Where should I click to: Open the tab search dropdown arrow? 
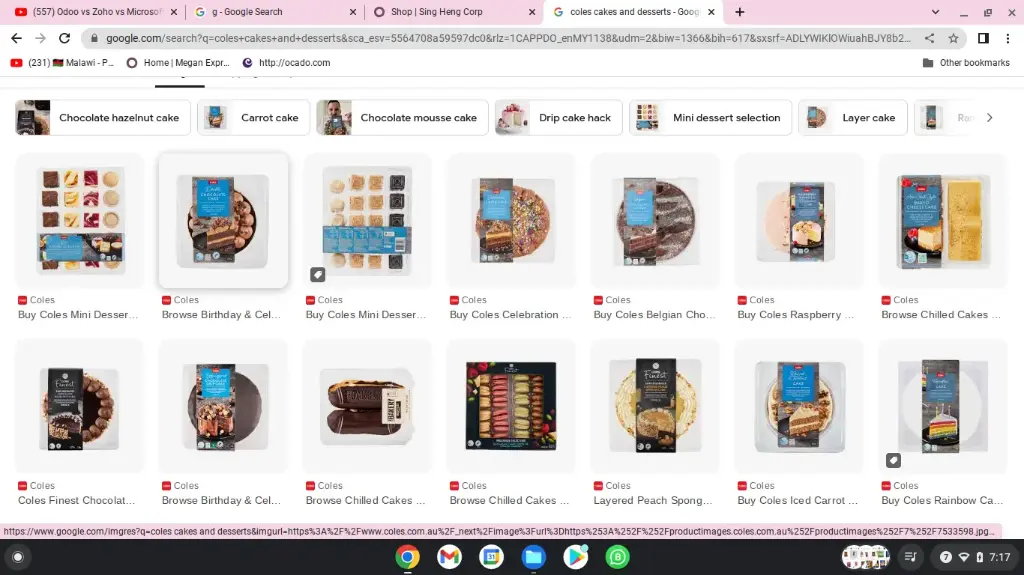pos(935,12)
